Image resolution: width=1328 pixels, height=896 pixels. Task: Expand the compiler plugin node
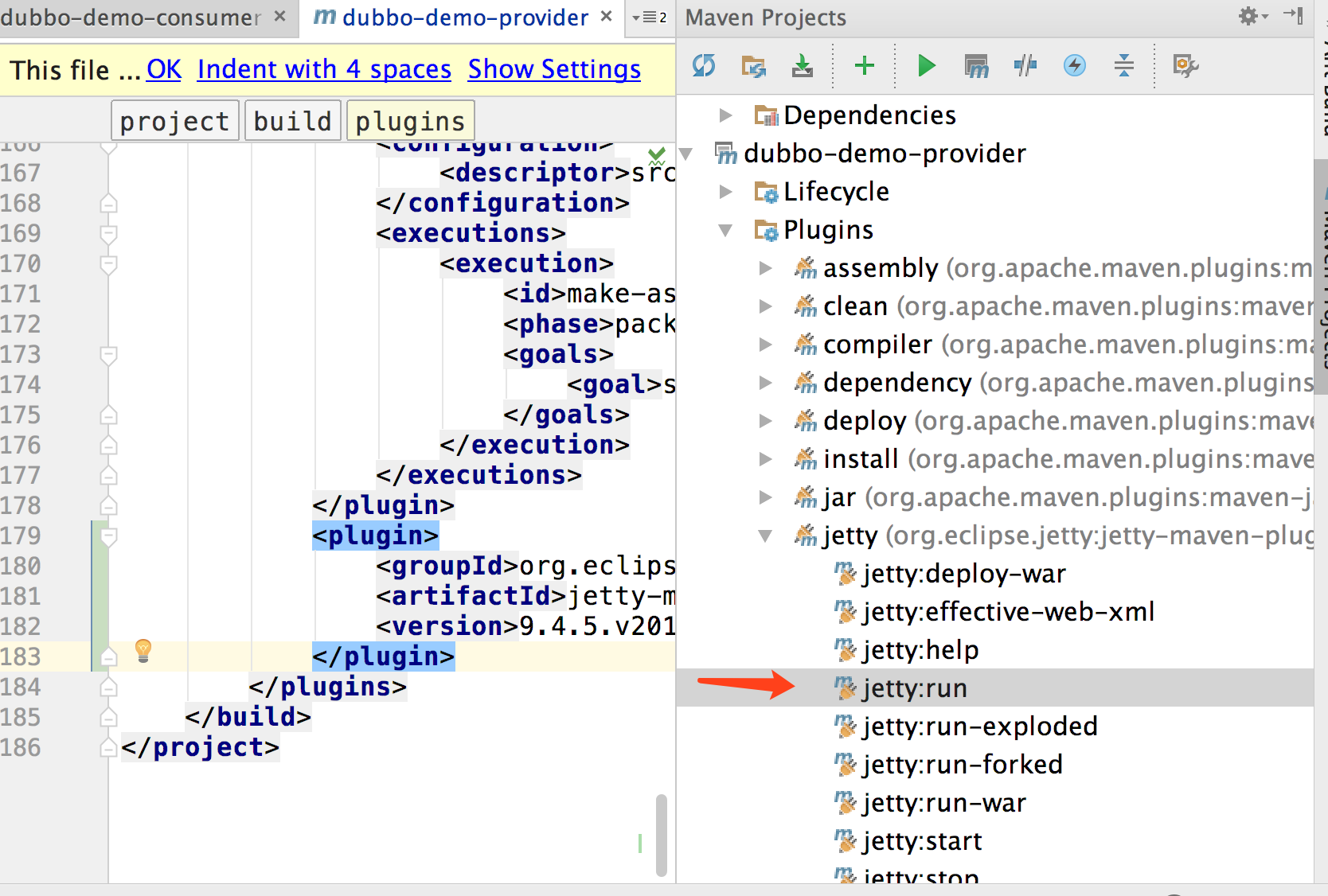click(765, 345)
